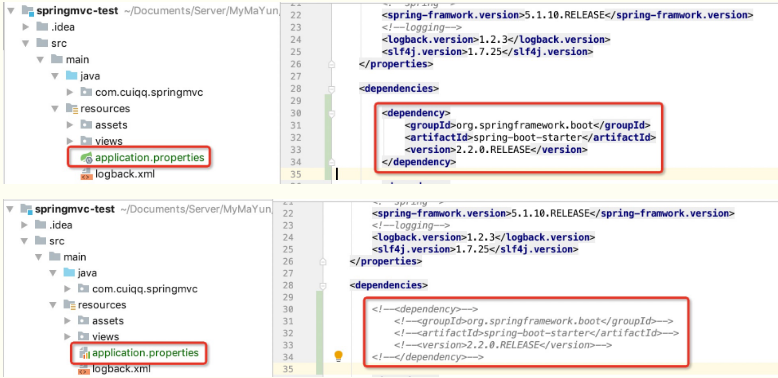Collapse the springmvc-test root in upper tree

(12, 11)
